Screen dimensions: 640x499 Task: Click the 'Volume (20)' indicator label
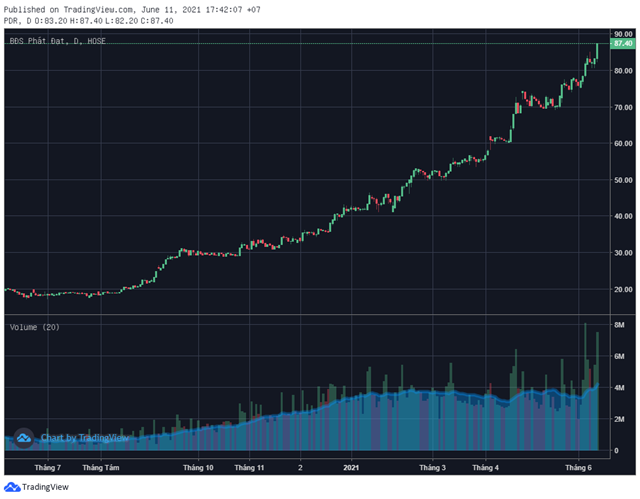point(35,327)
